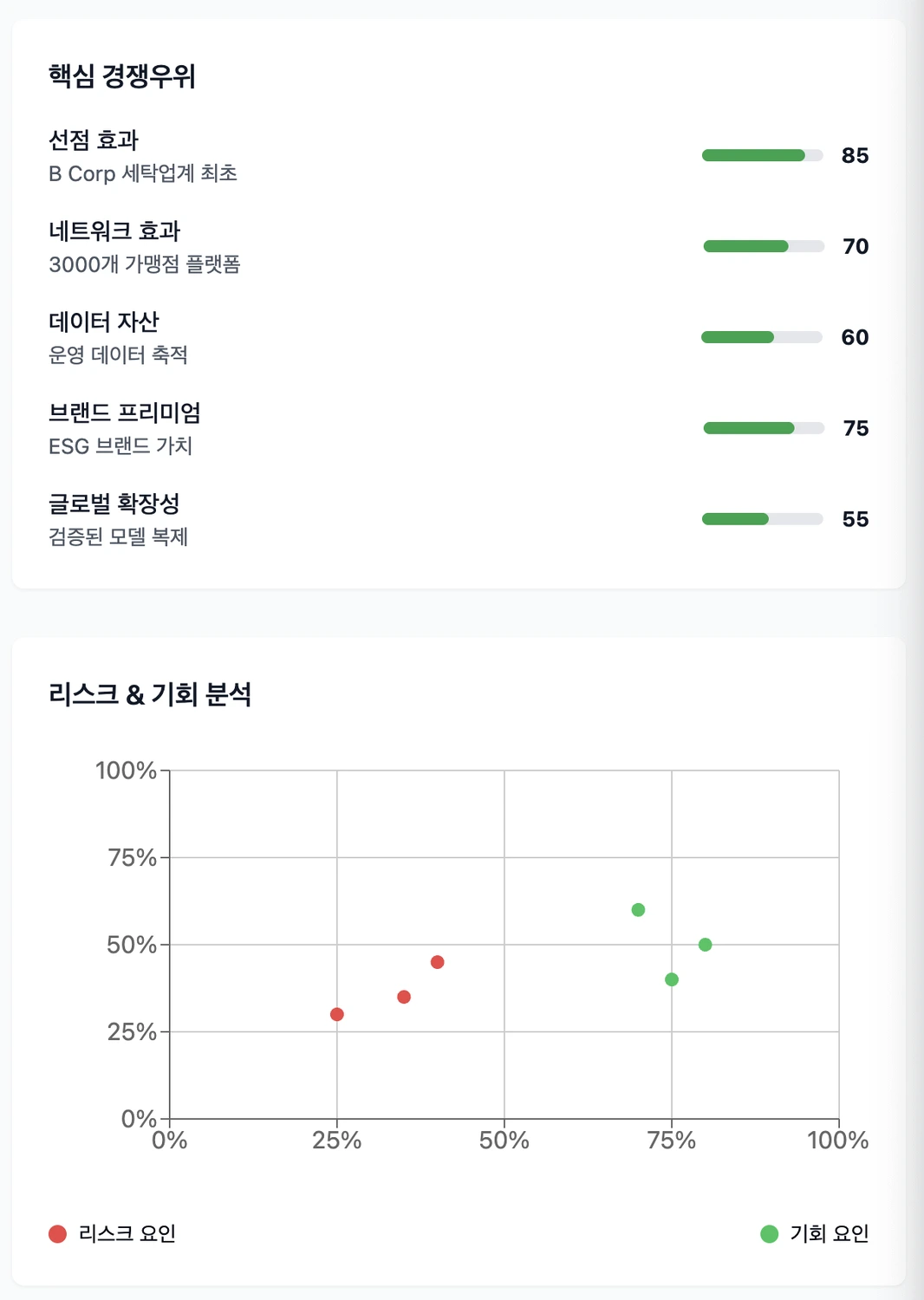Select the red point at 25% risk
Viewport: 924px width, 1300px height.
(x=337, y=1014)
